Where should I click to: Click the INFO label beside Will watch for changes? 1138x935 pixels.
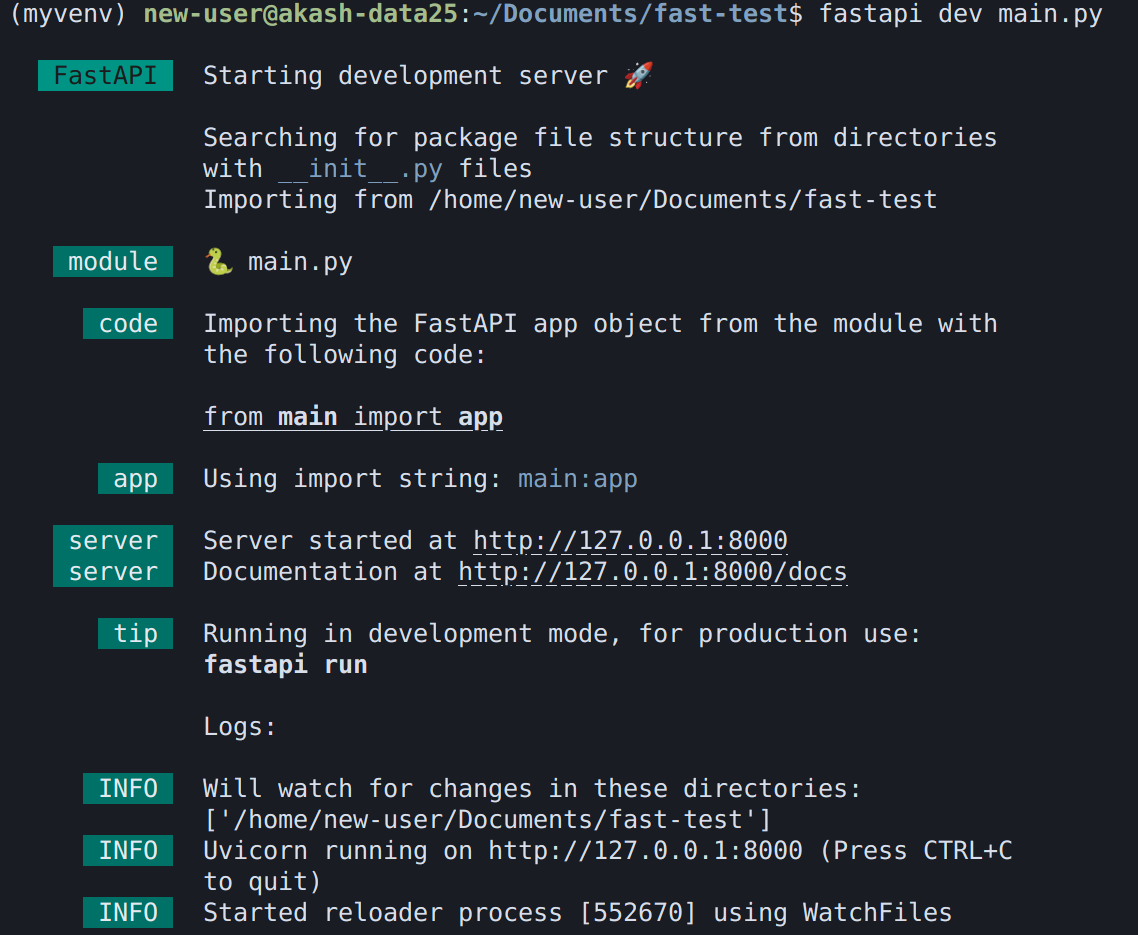point(128,788)
